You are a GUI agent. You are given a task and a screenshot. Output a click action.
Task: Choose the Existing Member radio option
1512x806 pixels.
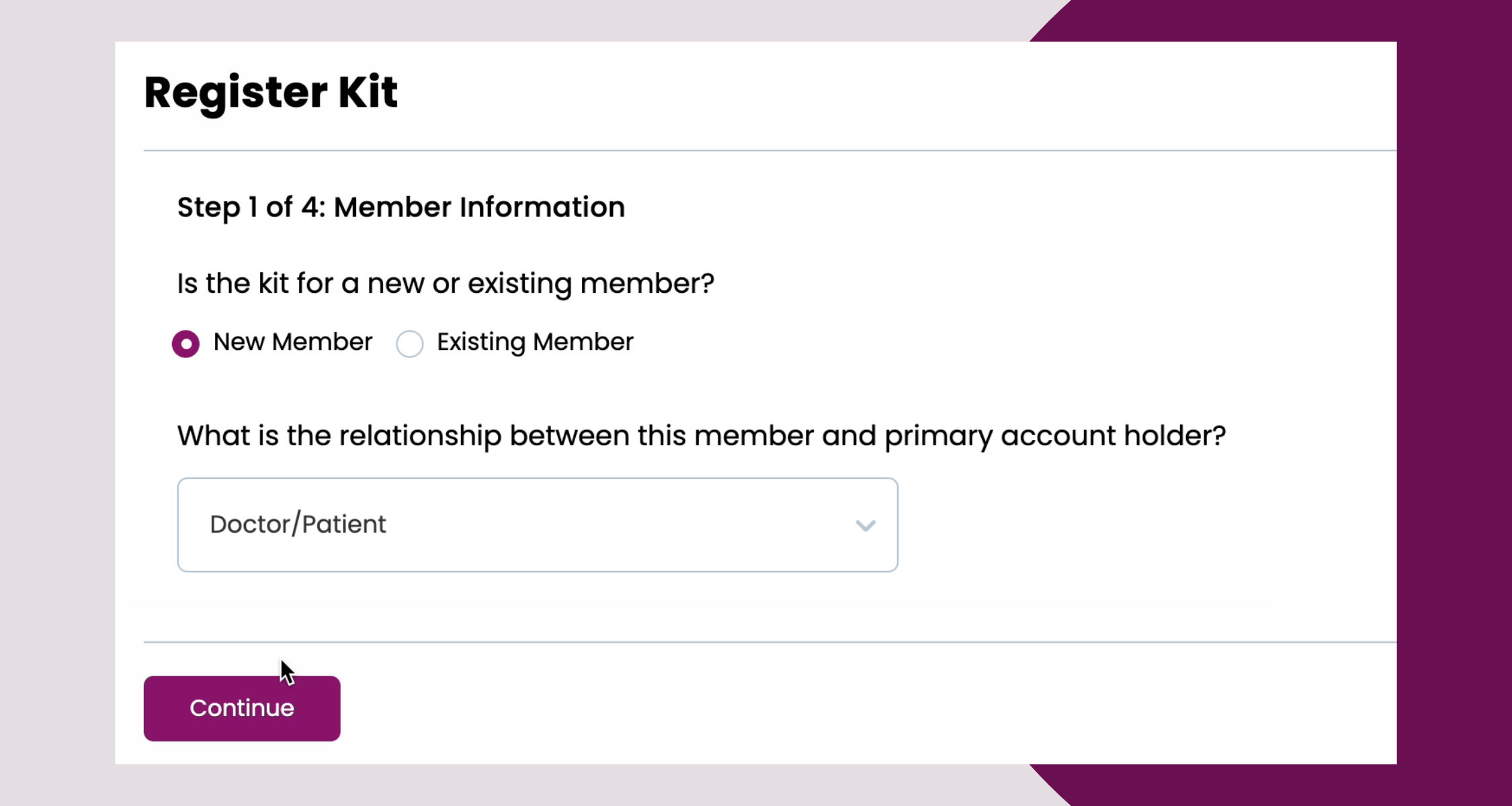(409, 344)
